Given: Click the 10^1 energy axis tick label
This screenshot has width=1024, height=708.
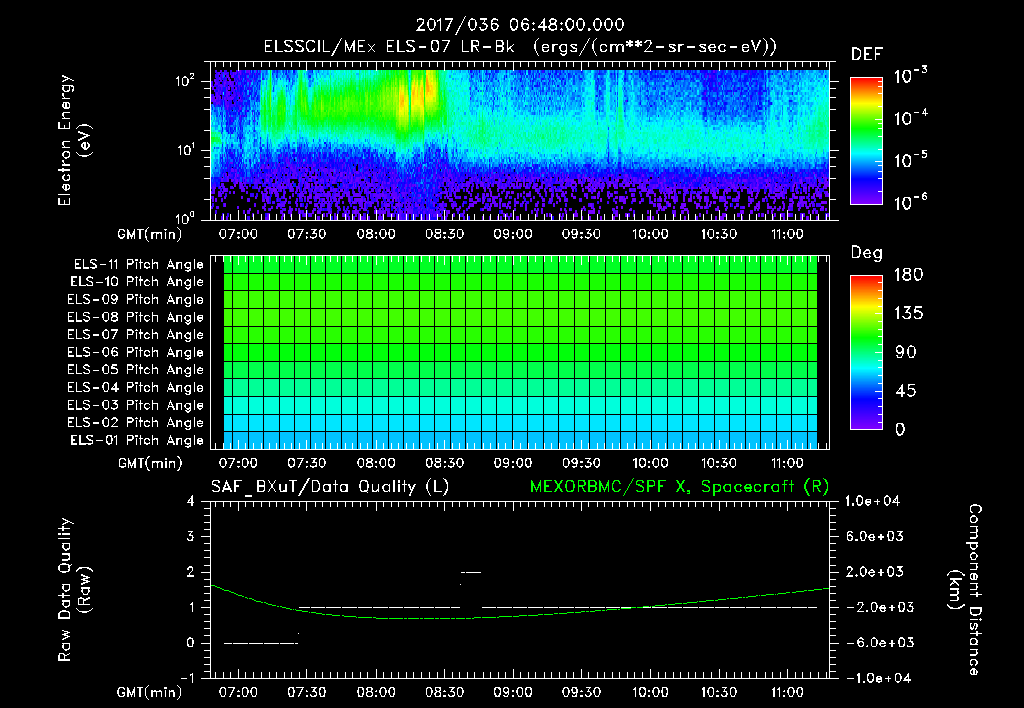Looking at the screenshot, I should click(x=185, y=150).
